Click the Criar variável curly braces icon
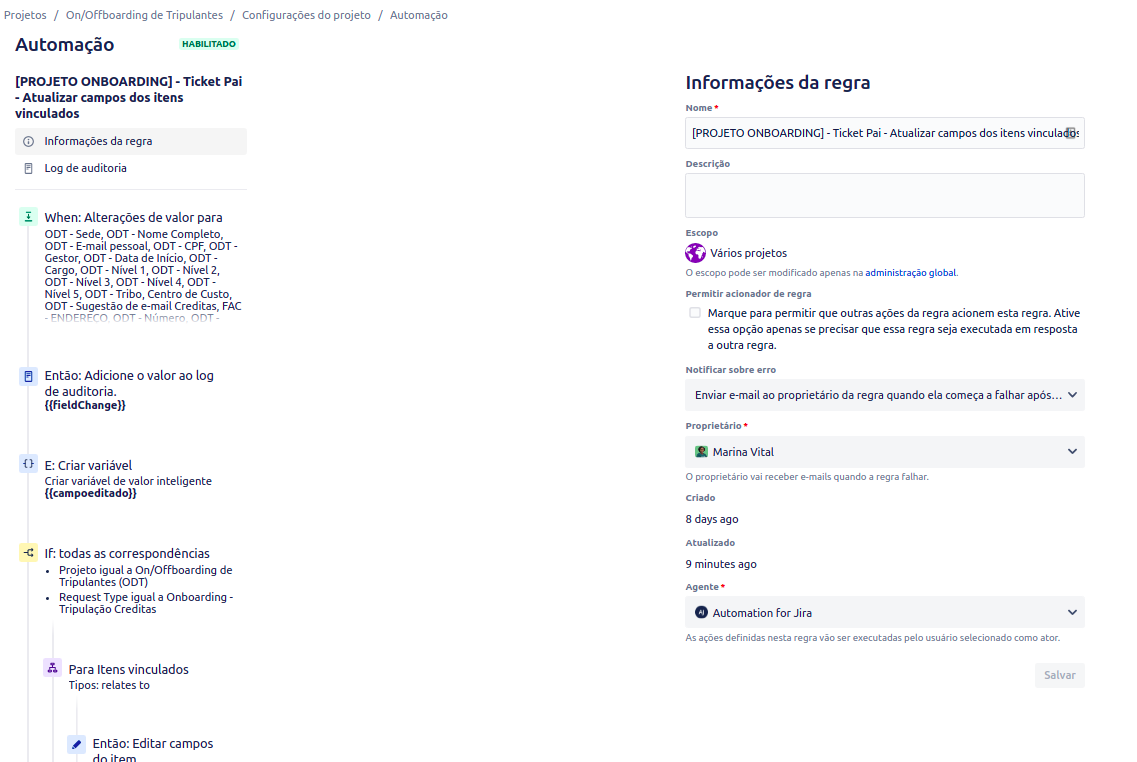 pos(28,464)
